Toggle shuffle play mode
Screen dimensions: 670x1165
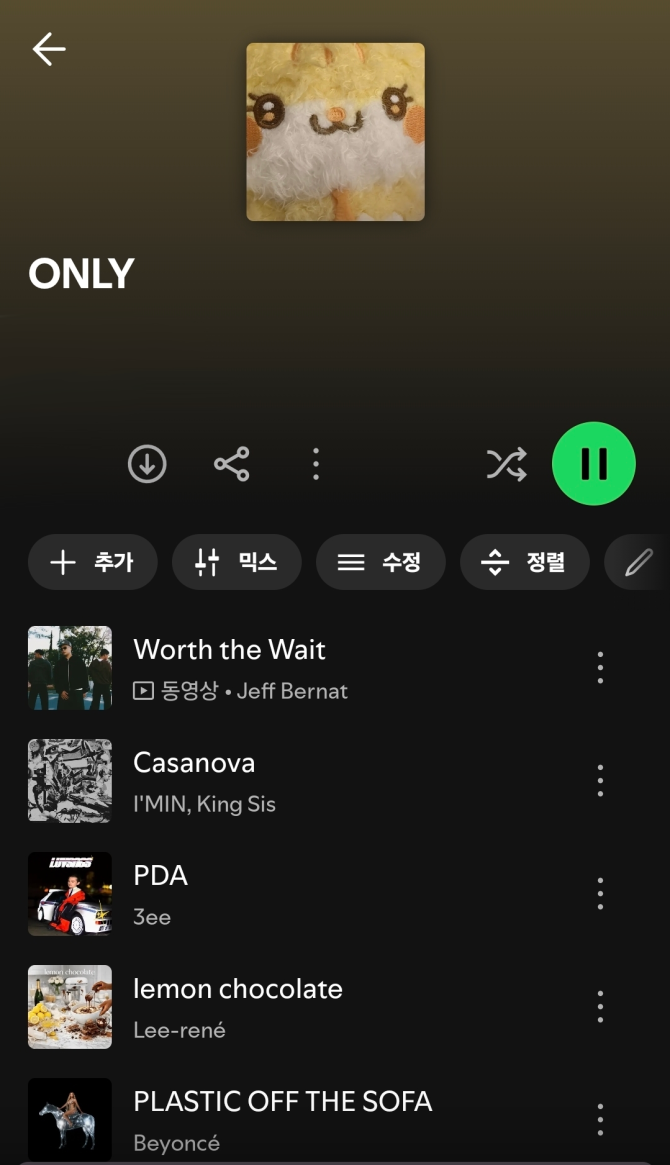click(x=507, y=464)
